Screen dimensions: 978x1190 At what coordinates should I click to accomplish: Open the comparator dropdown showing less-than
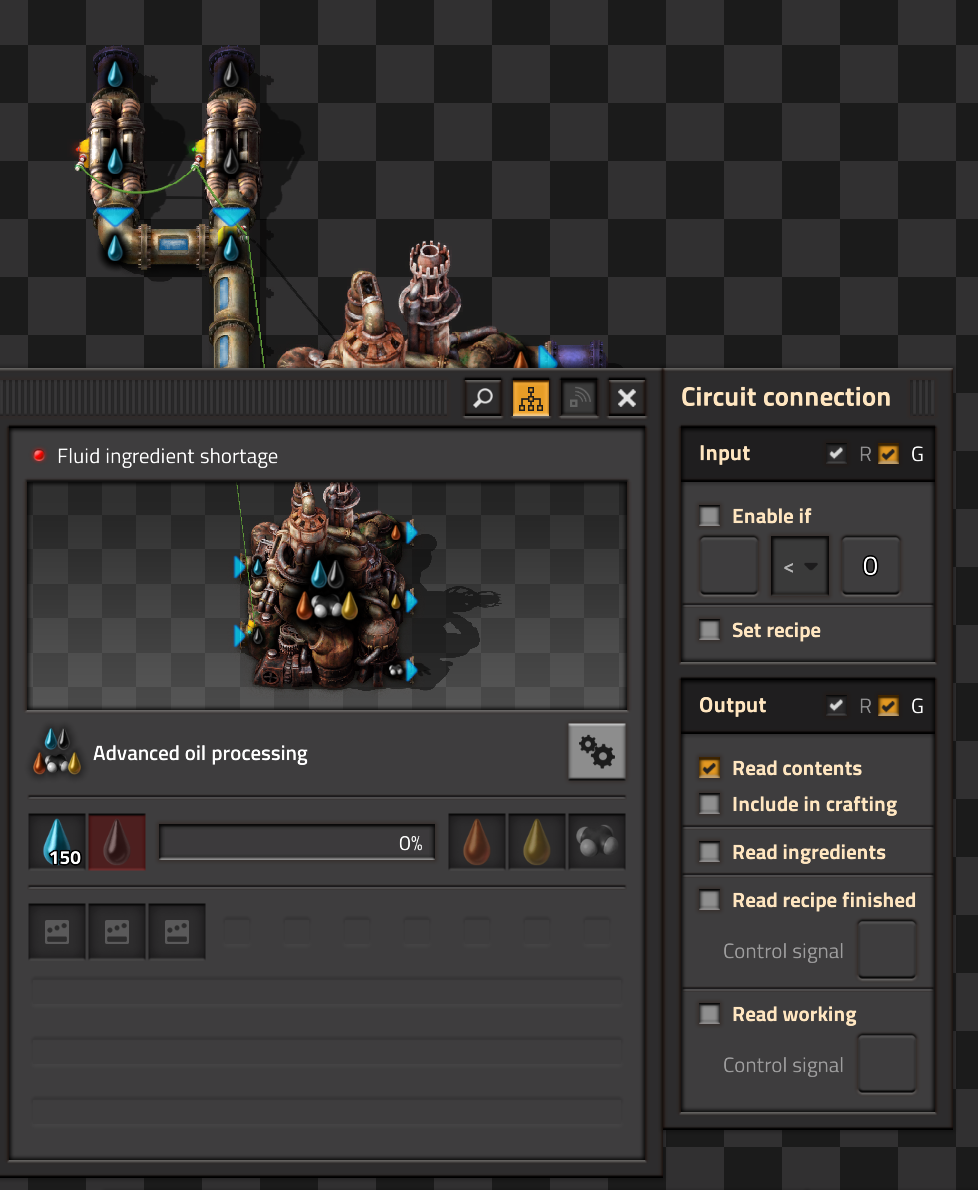800,566
